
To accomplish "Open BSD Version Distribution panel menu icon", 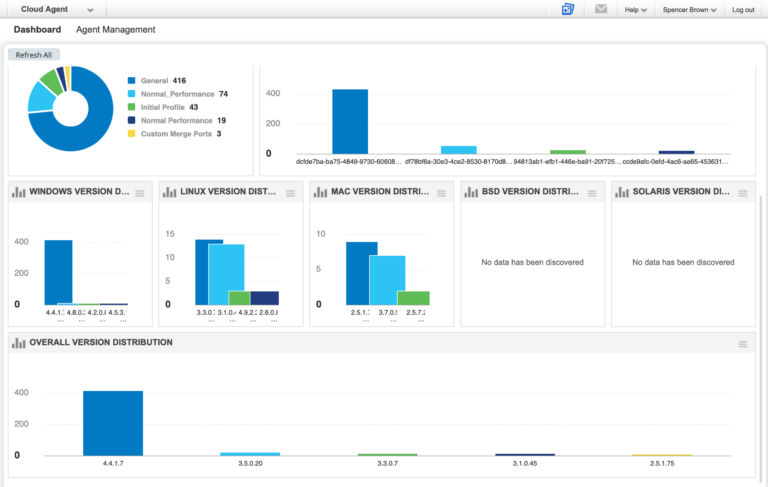I will click(x=591, y=193).
